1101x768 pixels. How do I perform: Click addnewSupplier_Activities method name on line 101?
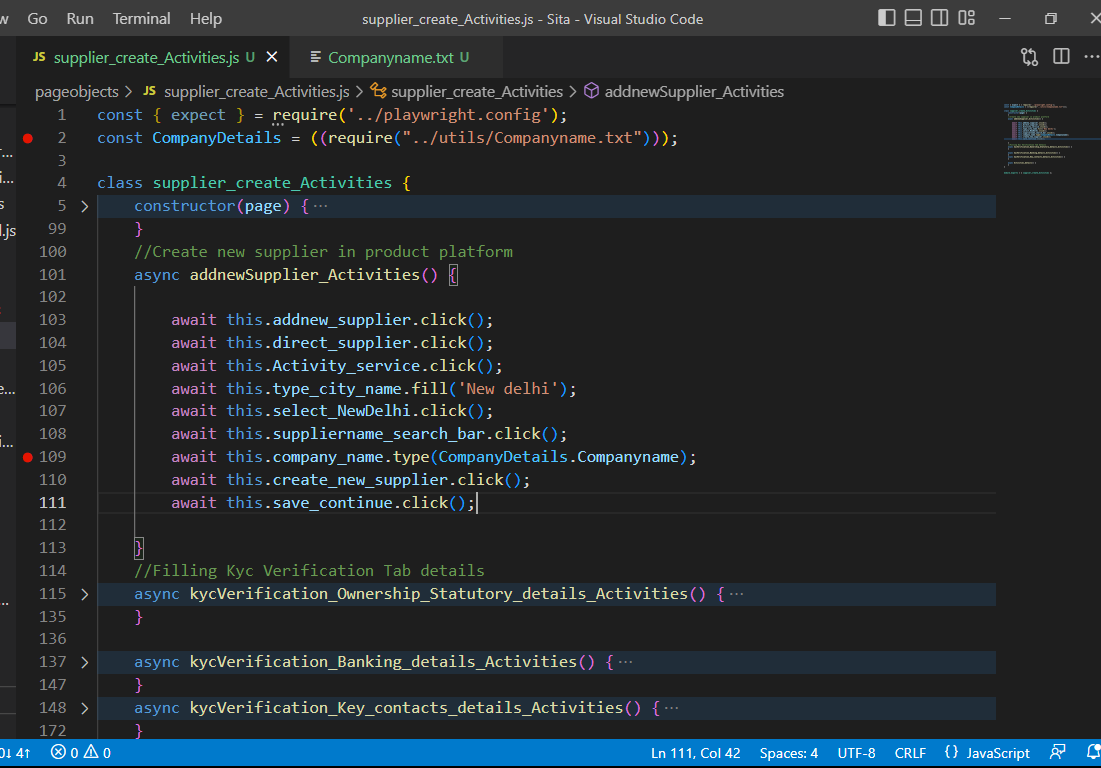coord(305,274)
